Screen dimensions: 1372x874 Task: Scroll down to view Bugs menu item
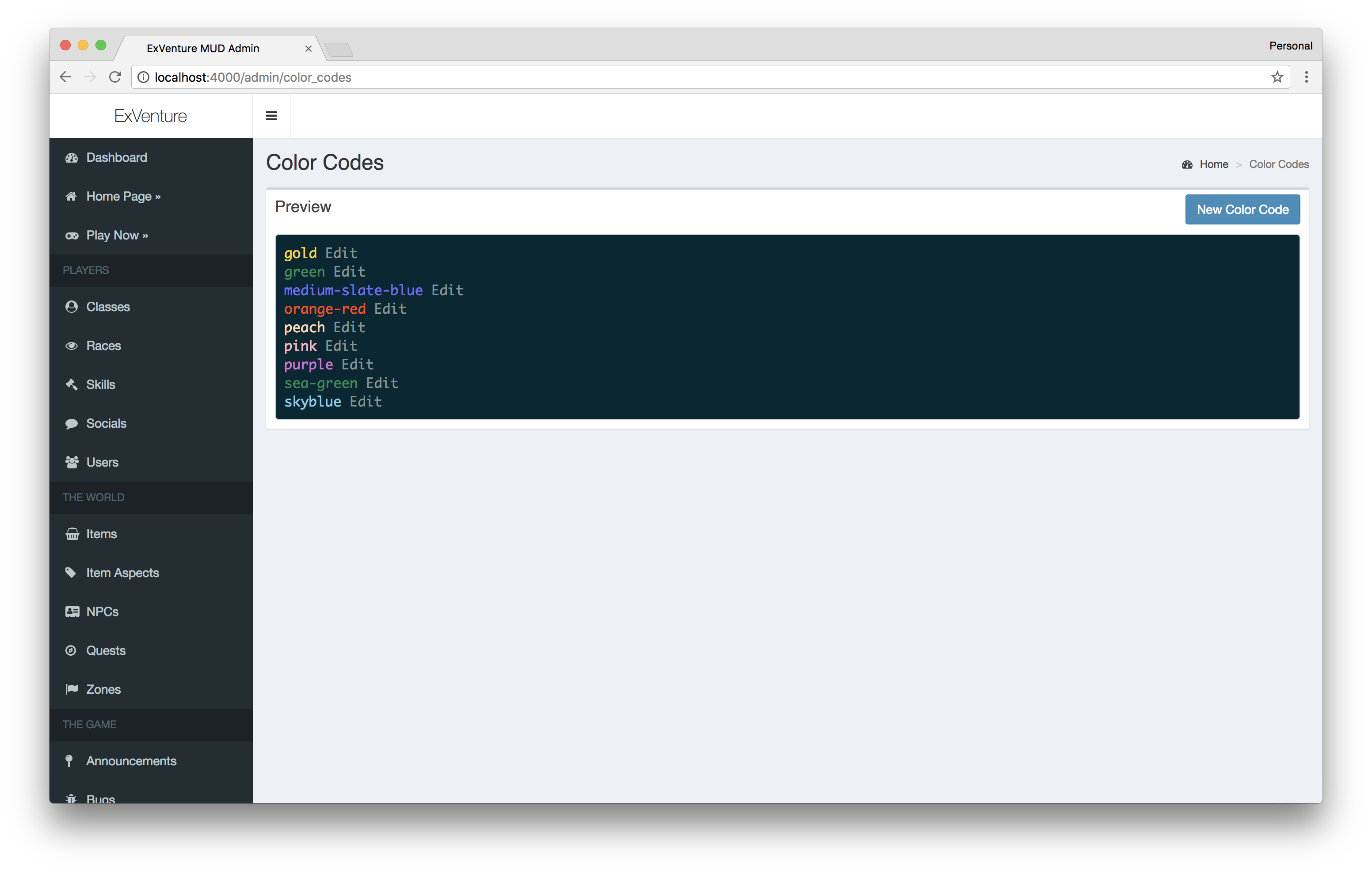101,797
